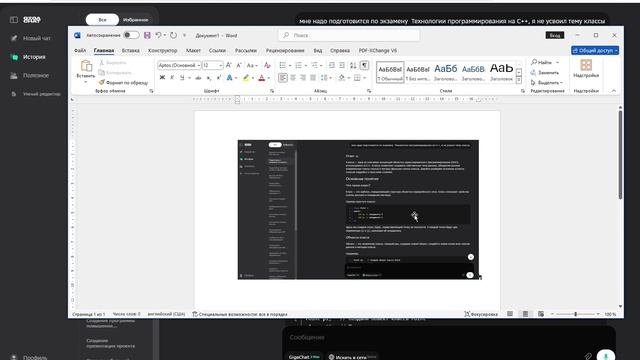This screenshot has height=360, width=640.
Task: Click the Center alignment icon
Action: [x=293, y=78]
